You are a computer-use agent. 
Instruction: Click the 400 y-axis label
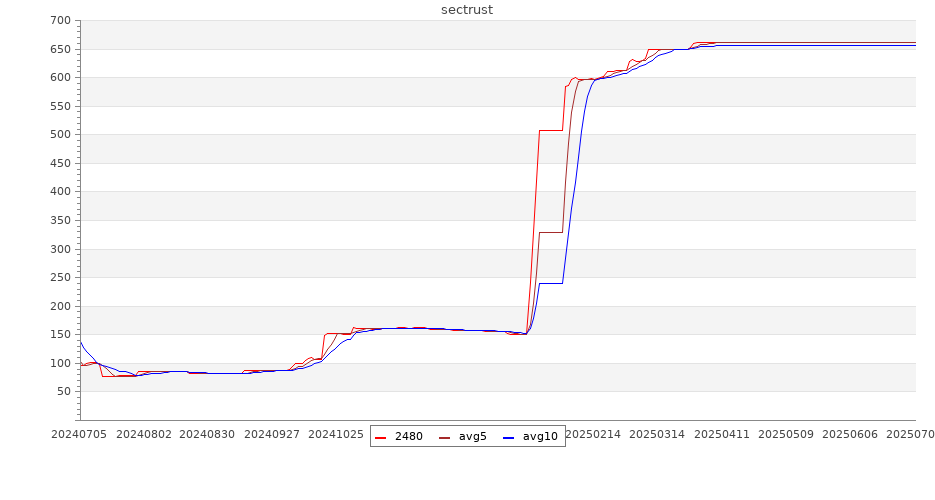[x=61, y=192]
